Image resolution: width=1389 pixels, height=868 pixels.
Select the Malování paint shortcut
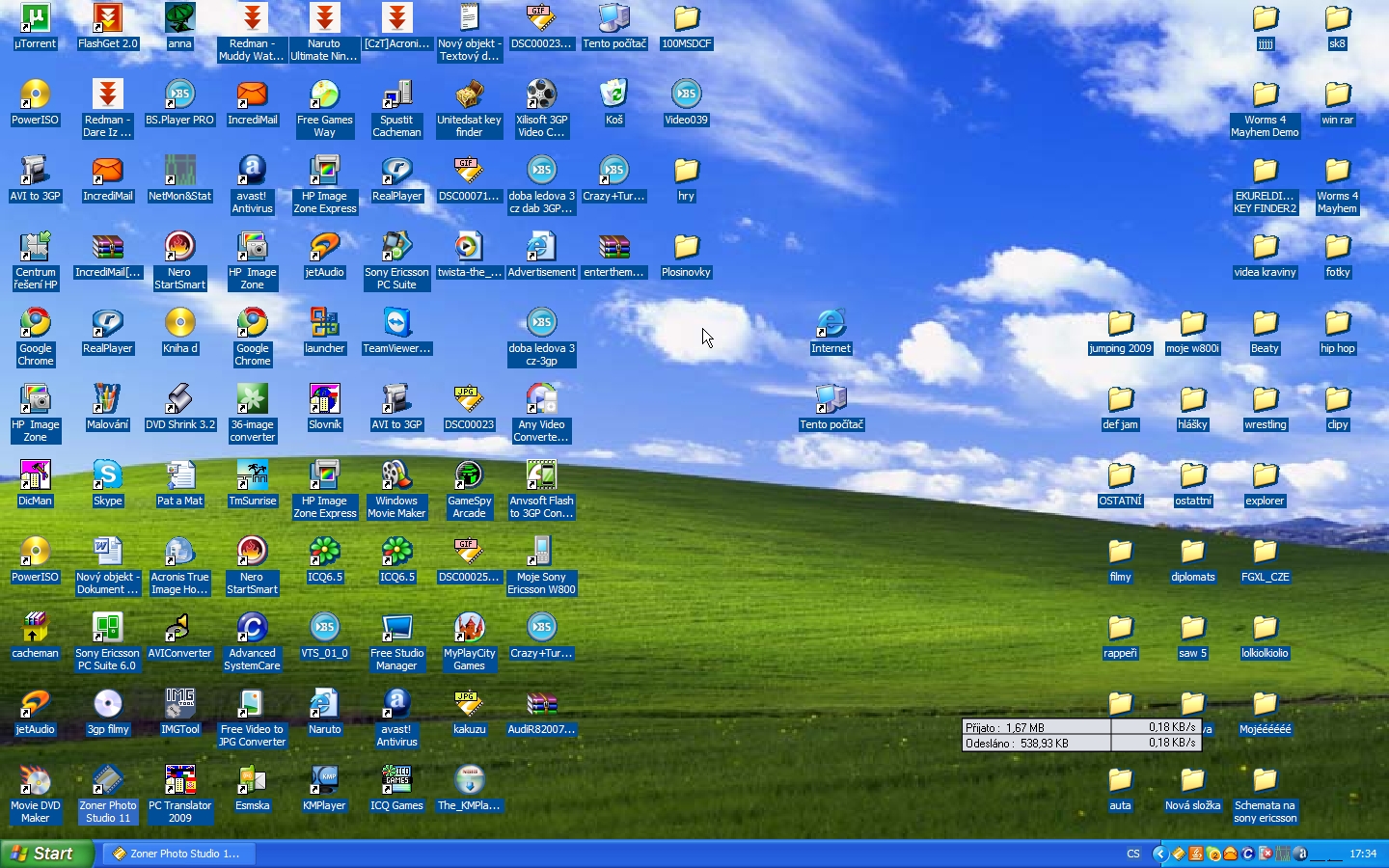click(x=108, y=408)
